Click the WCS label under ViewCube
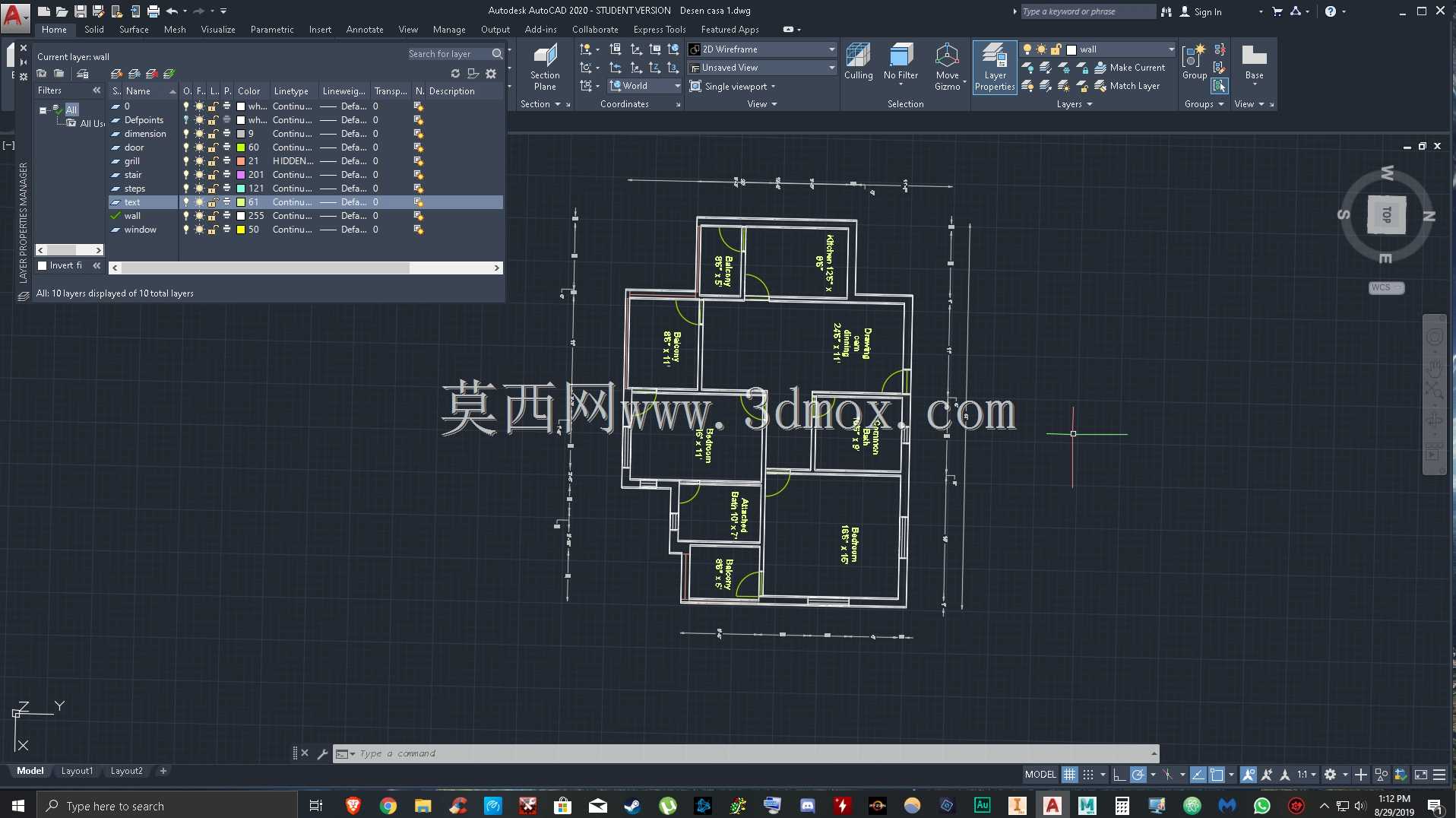Screen dimensions: 1456x818 pyautogui.click(x=1386, y=287)
